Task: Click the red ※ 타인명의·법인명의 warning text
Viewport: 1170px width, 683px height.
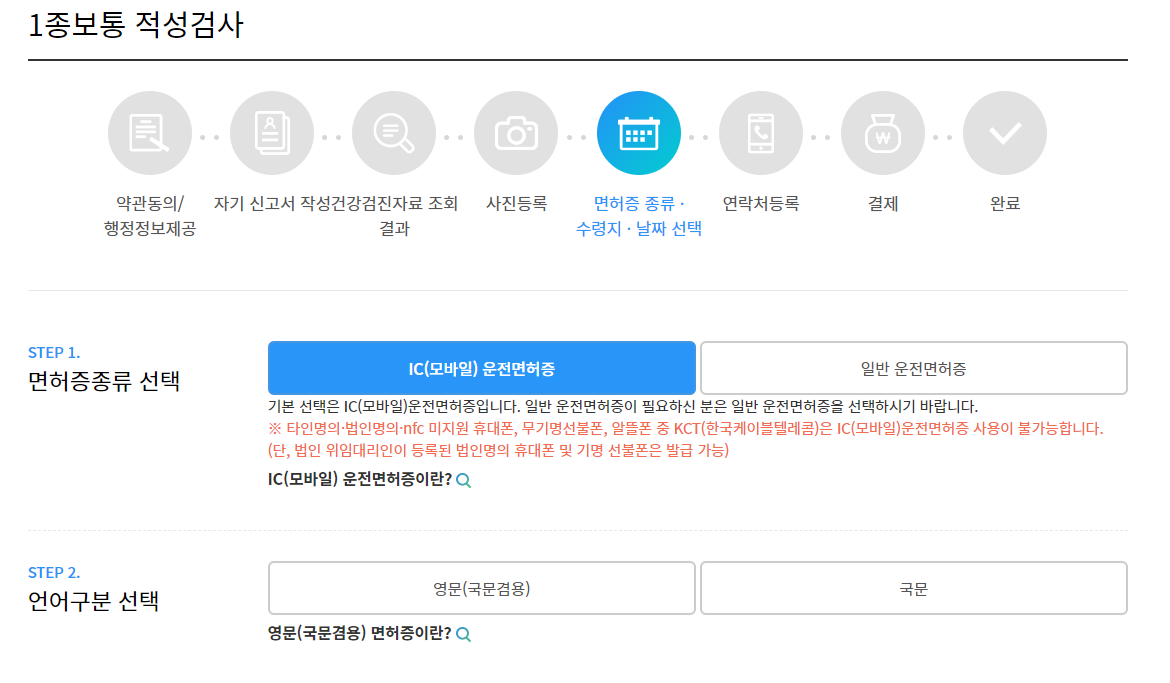Action: [685, 428]
